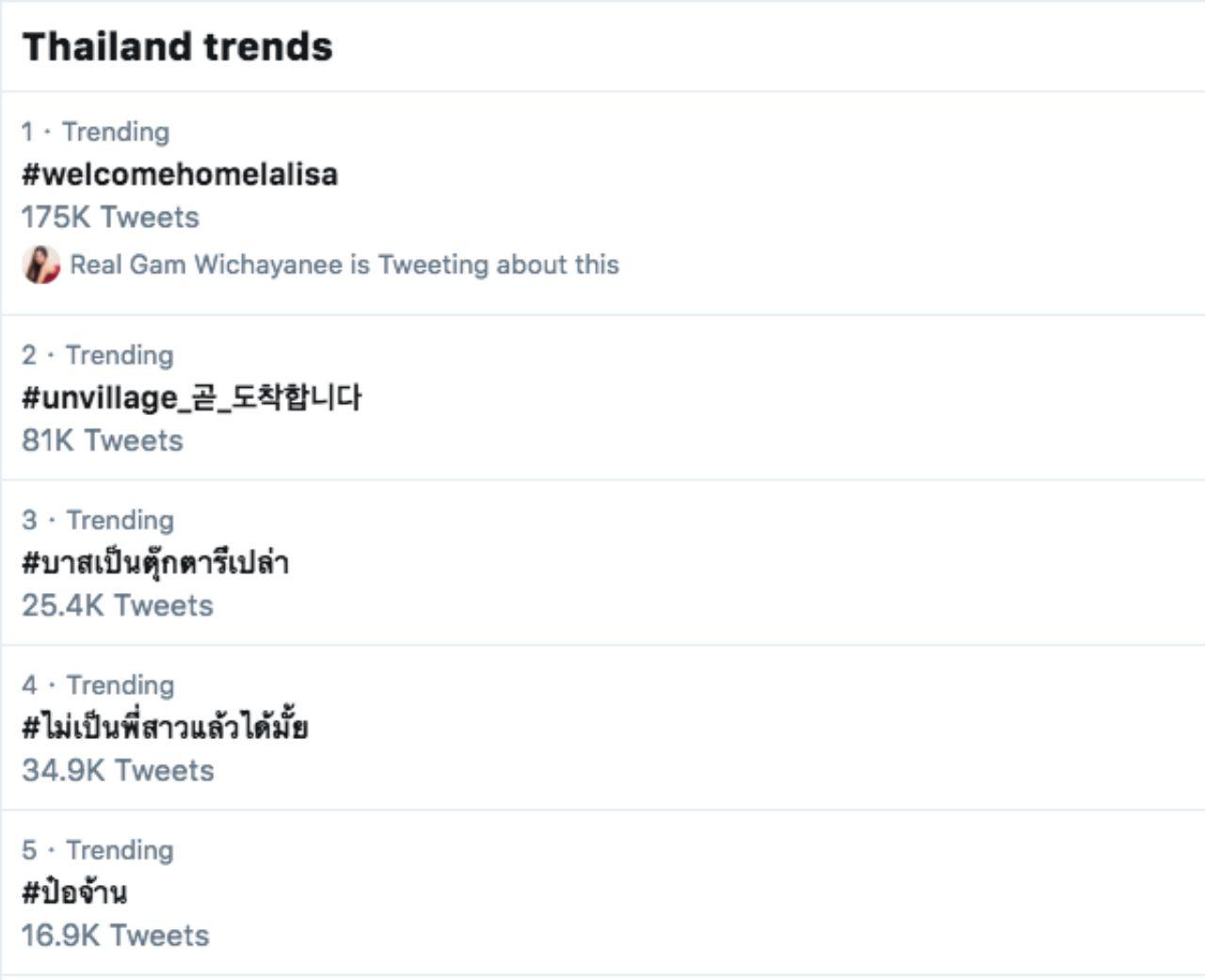Image resolution: width=1205 pixels, height=980 pixels.
Task: Select the "3 · Trending" label
Action: click(97, 520)
